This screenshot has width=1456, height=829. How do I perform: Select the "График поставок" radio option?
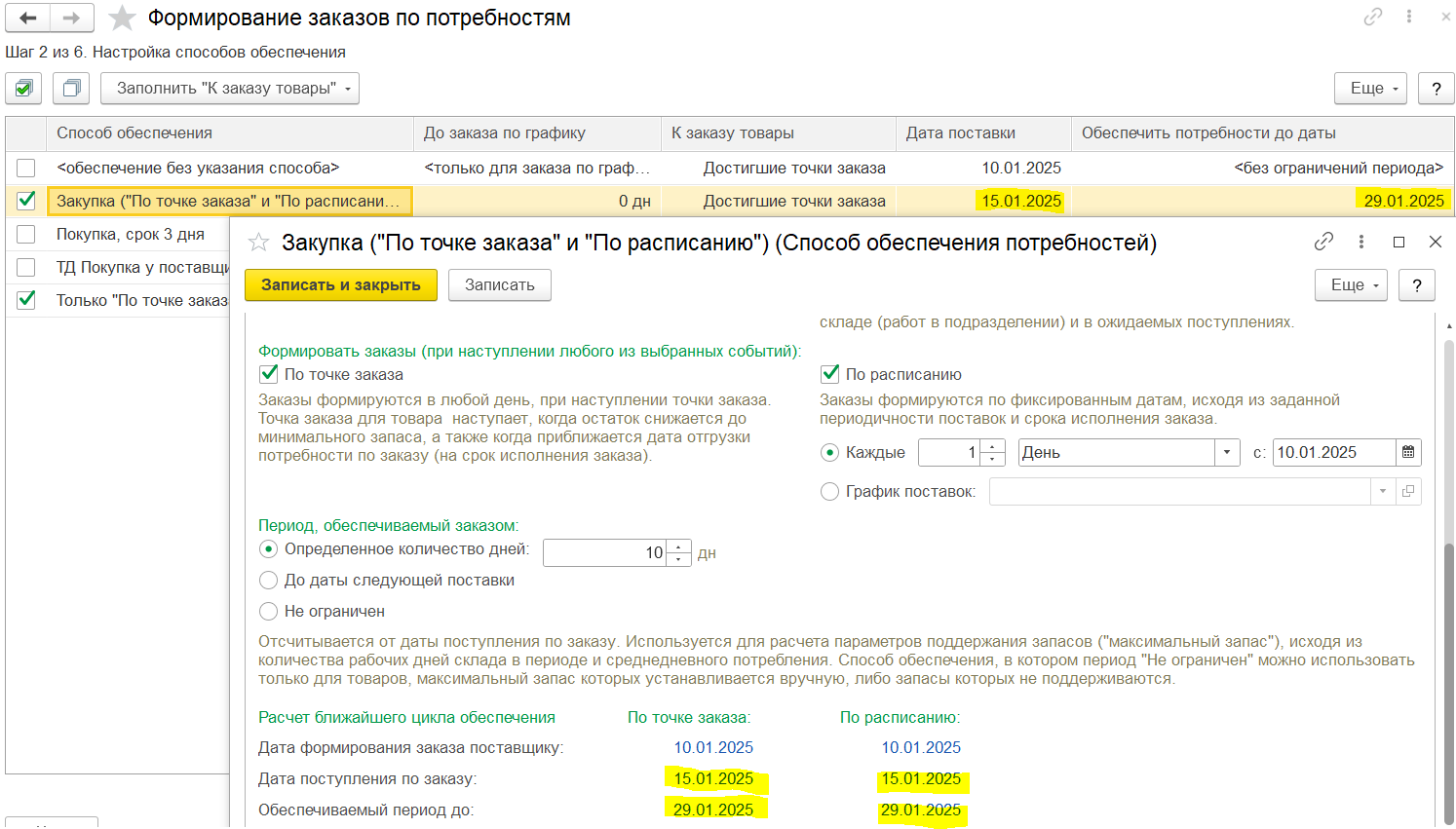point(829,492)
